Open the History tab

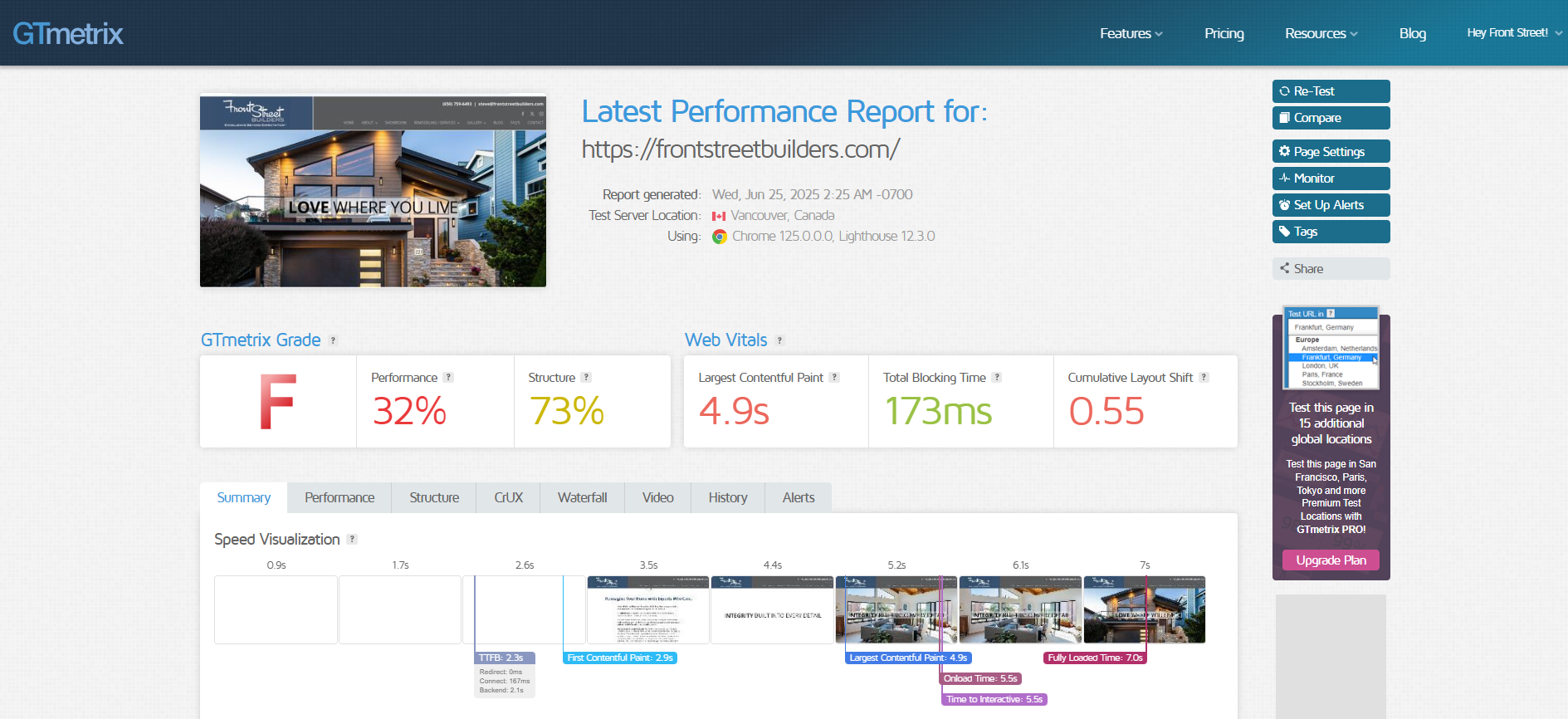[x=728, y=497]
